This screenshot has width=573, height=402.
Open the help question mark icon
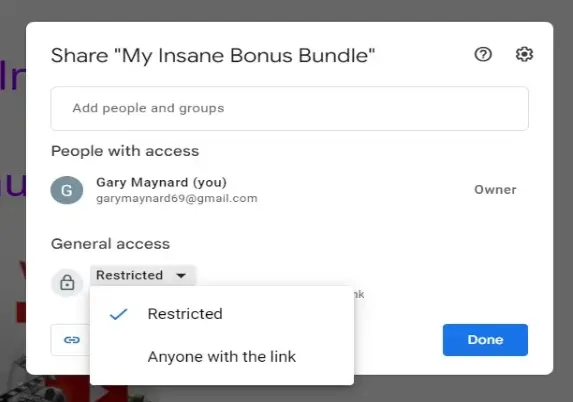point(483,55)
